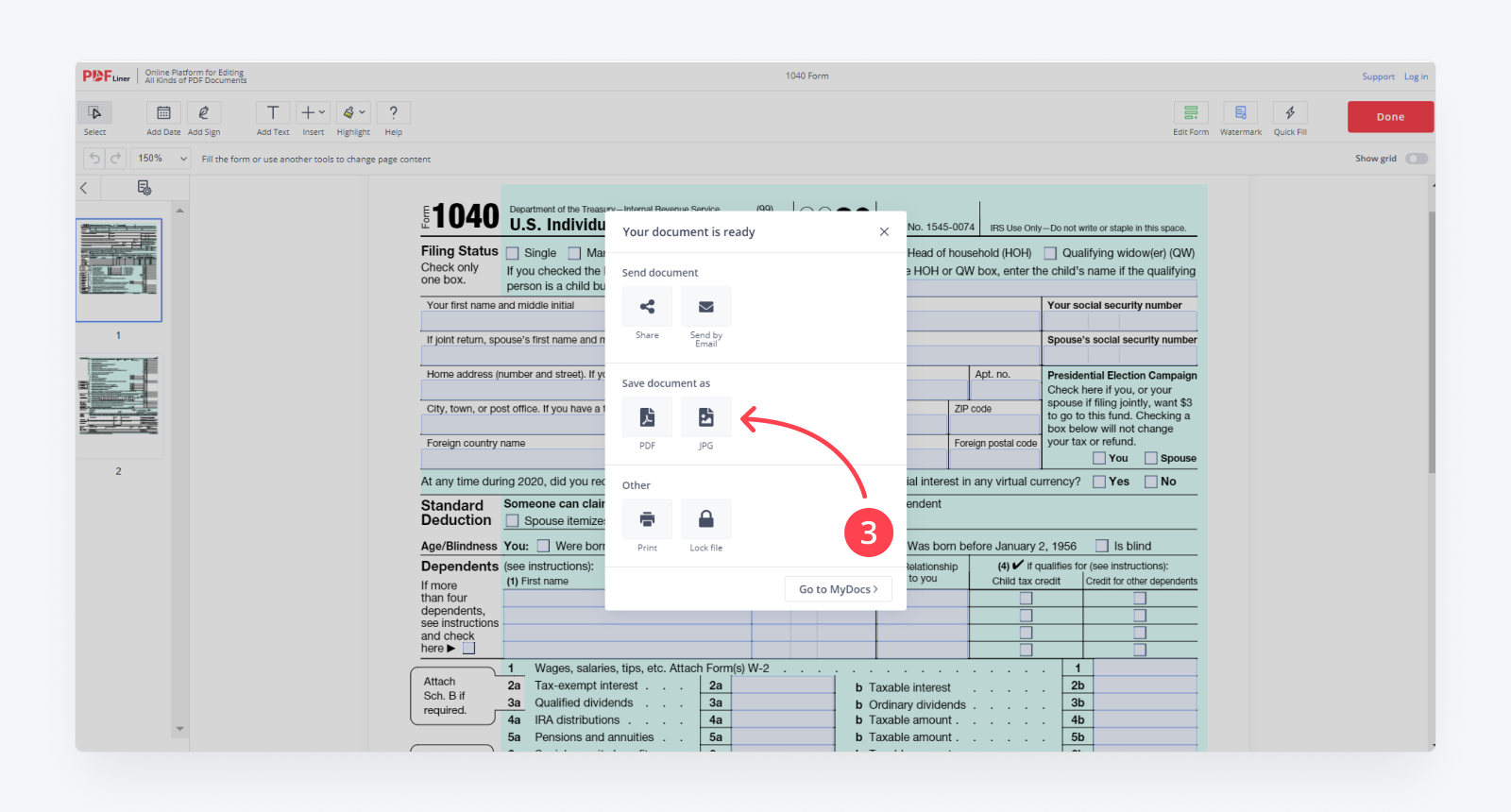Click the red Done button
Viewport: 1511px width, 812px height.
(1390, 117)
